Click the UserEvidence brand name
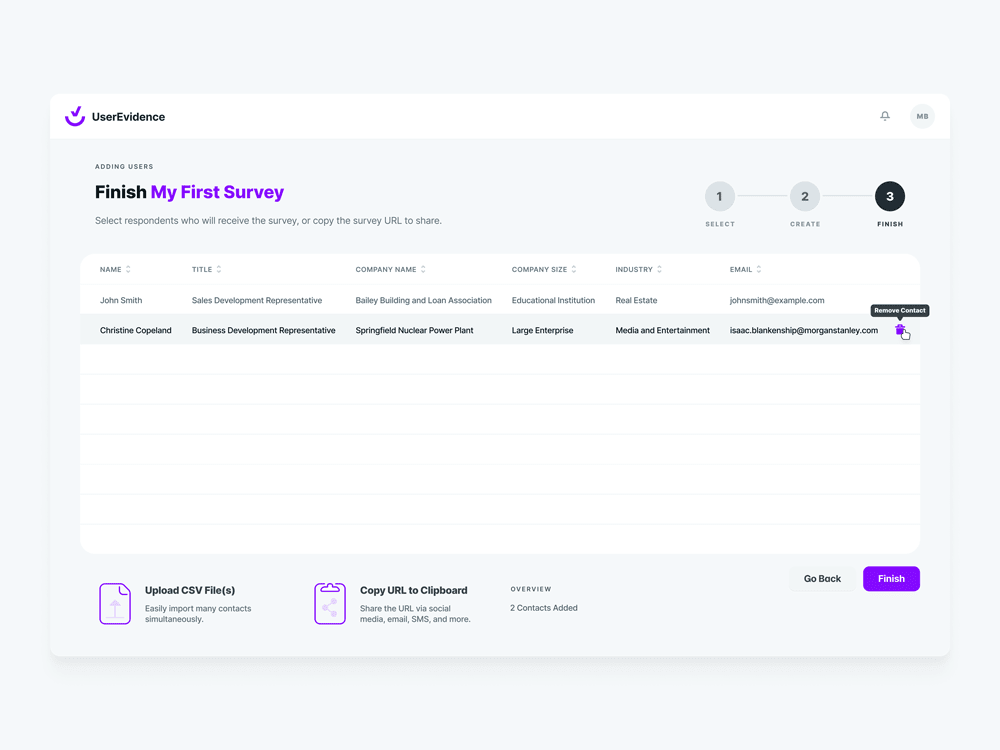1000x750 pixels. point(128,117)
